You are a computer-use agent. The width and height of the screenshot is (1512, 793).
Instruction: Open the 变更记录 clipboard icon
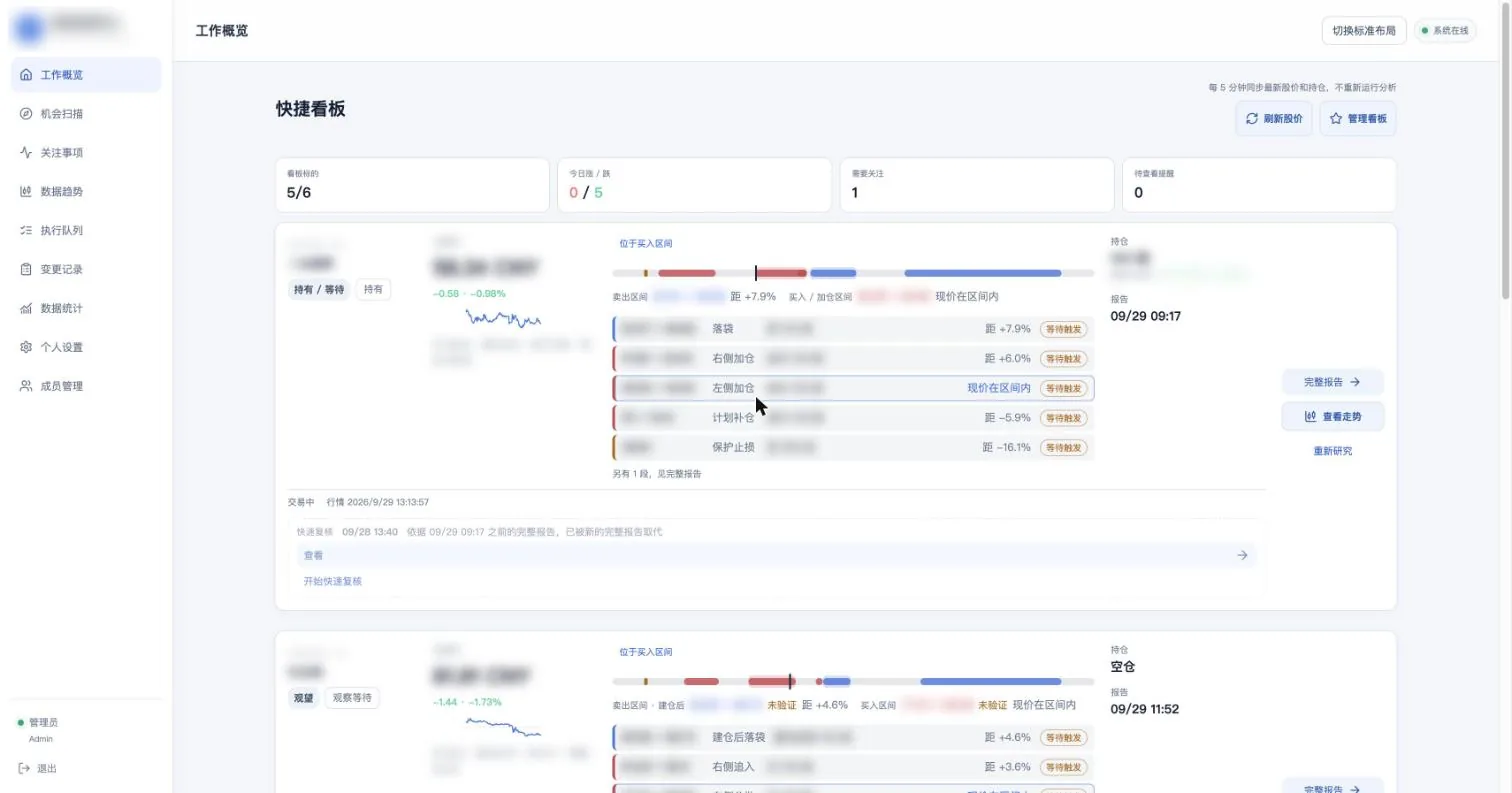[x=26, y=270]
